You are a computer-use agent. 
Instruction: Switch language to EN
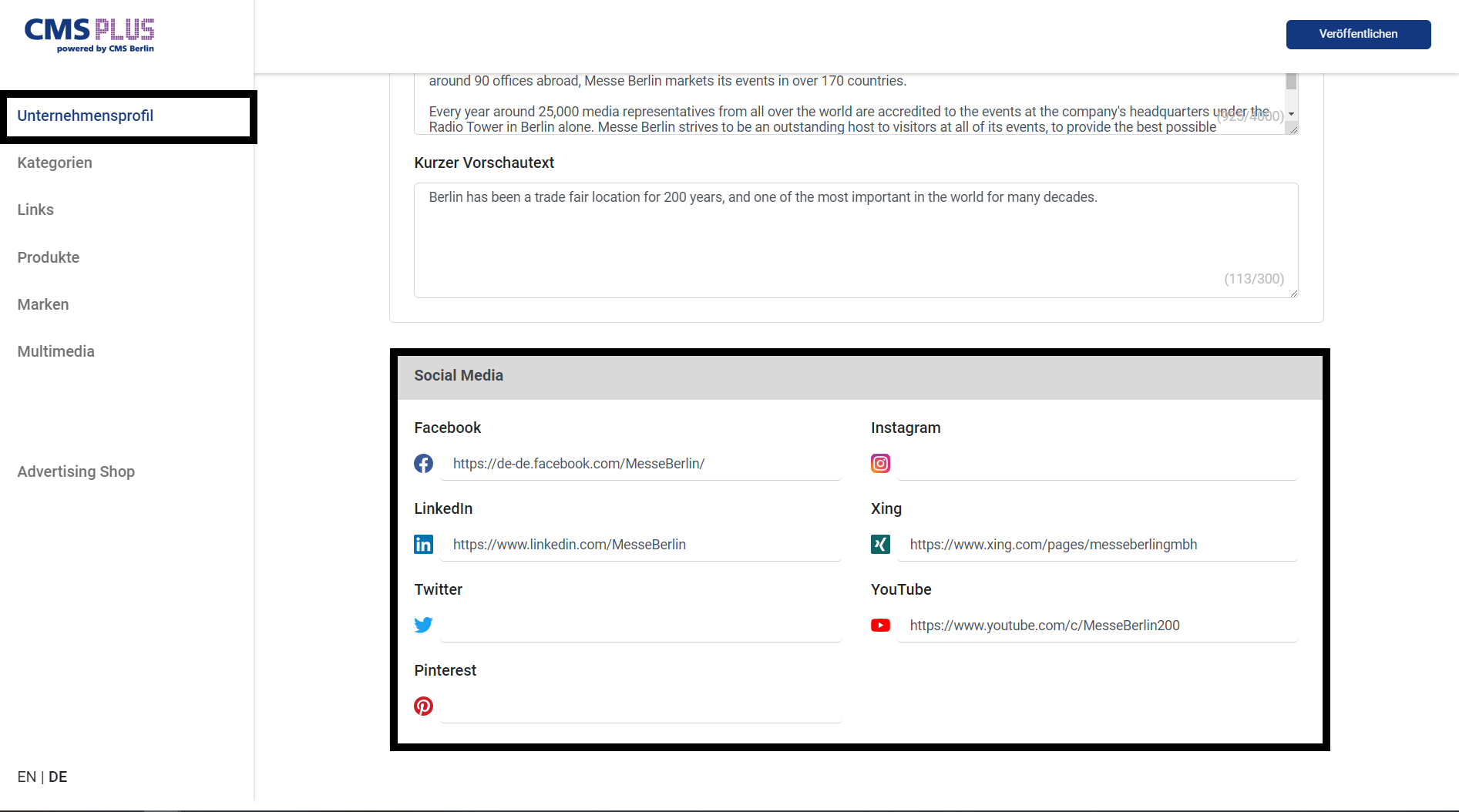click(27, 777)
